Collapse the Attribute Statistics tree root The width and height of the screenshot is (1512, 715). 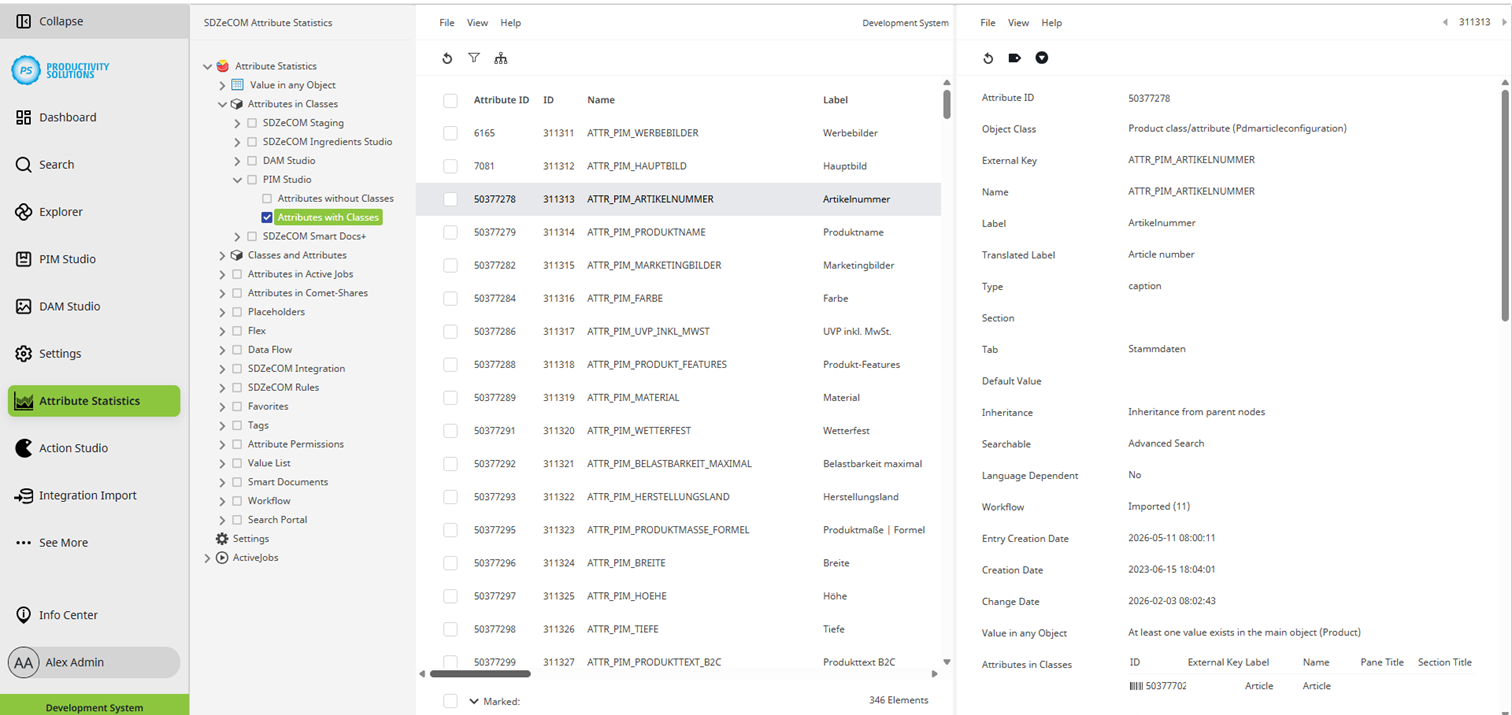pos(208,67)
